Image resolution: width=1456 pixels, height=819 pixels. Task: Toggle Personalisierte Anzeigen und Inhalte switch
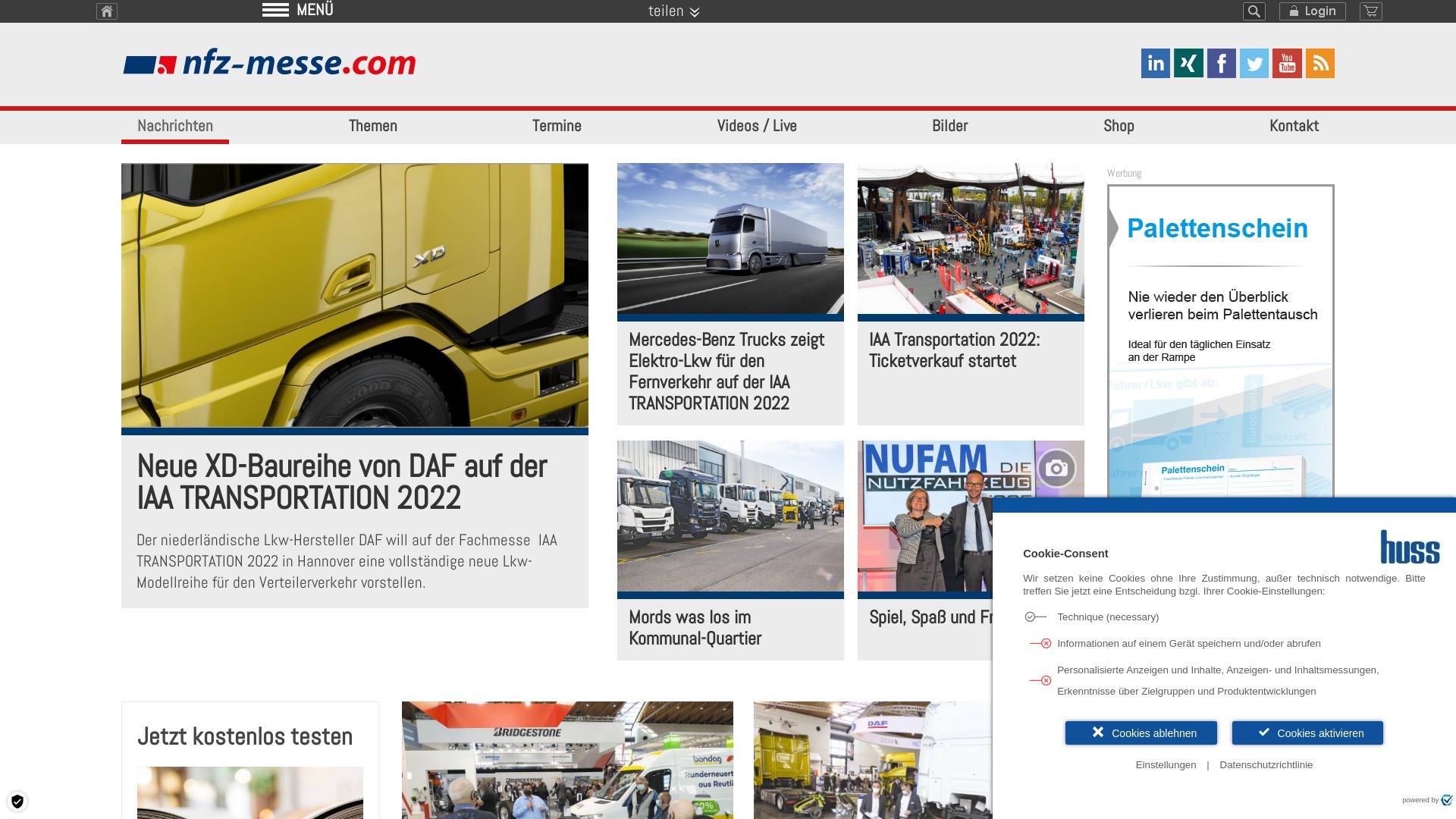tap(1040, 681)
